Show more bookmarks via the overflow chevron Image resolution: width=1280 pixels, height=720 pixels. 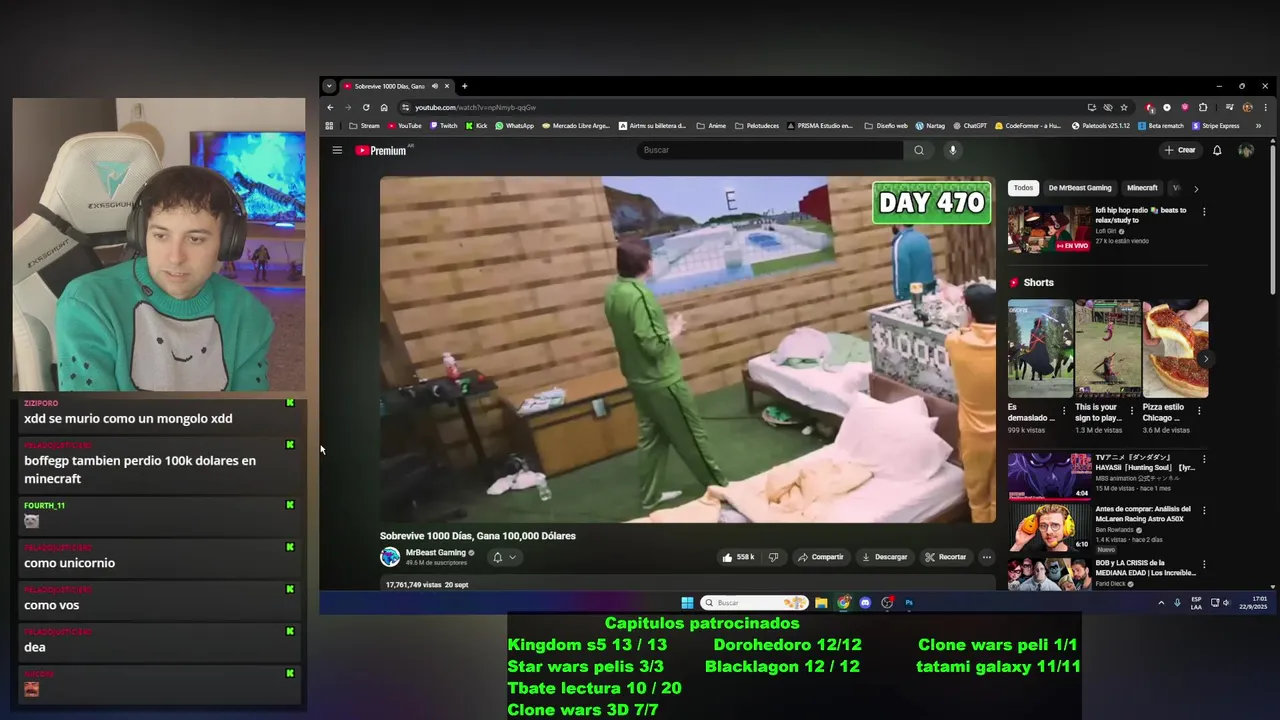coord(1258,126)
